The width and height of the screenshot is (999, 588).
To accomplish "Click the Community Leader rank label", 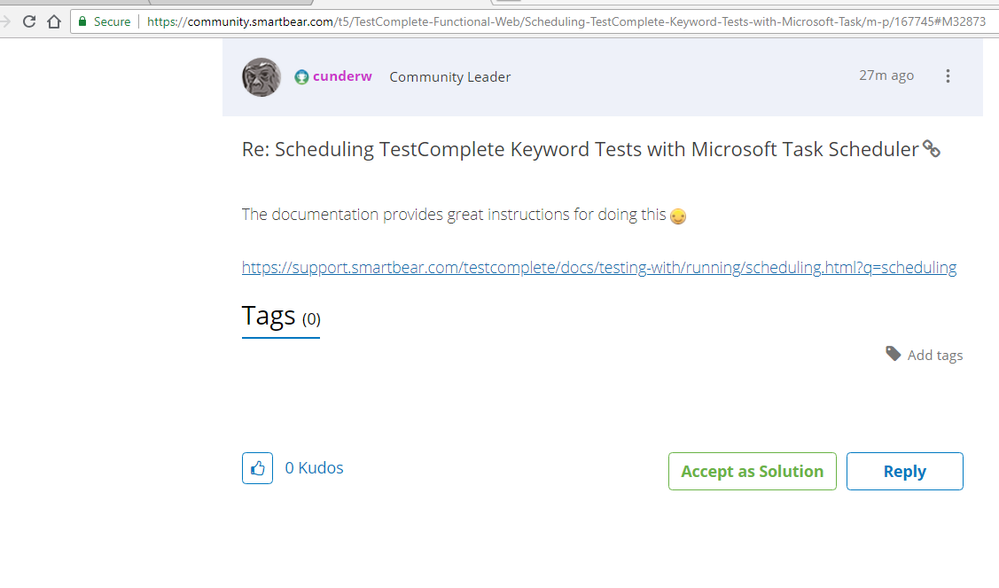I will pyautogui.click(x=450, y=77).
